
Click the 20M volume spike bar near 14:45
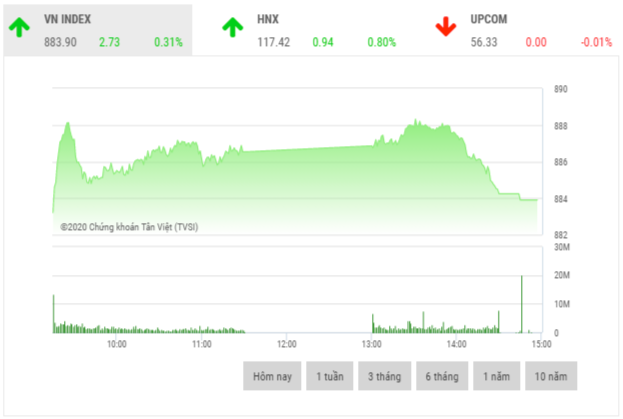(522, 304)
